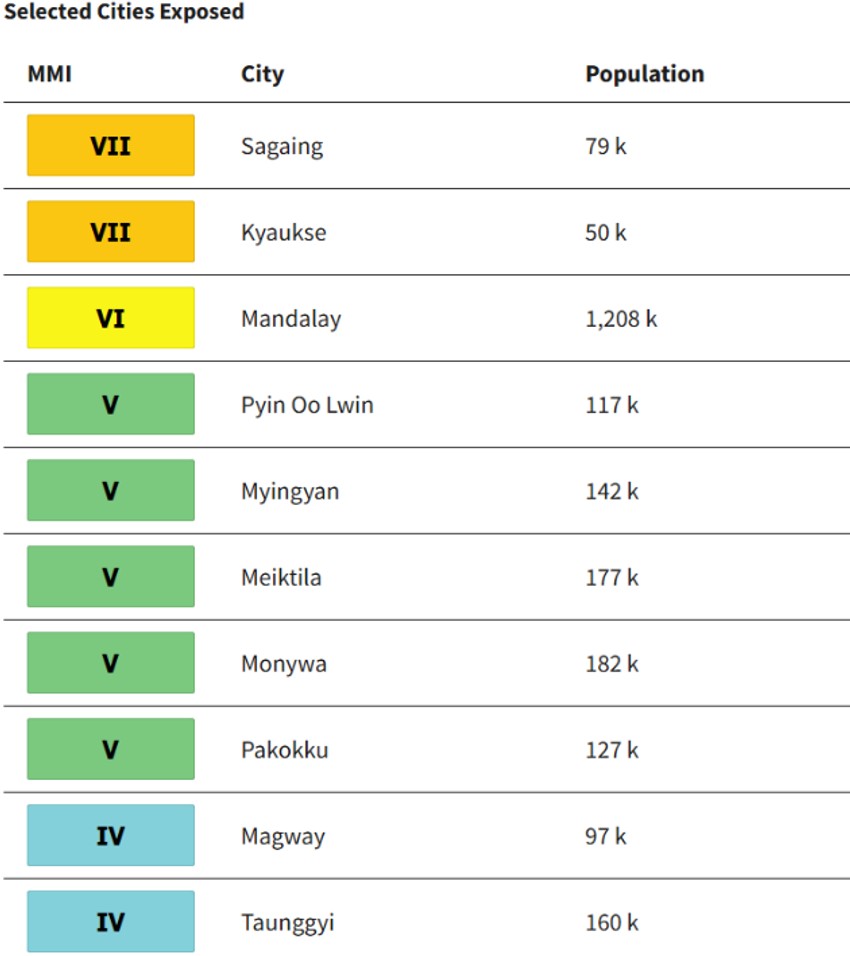The image size is (850, 956).
Task: Select the orange VII badge for Kyaukse
Action: point(111,232)
